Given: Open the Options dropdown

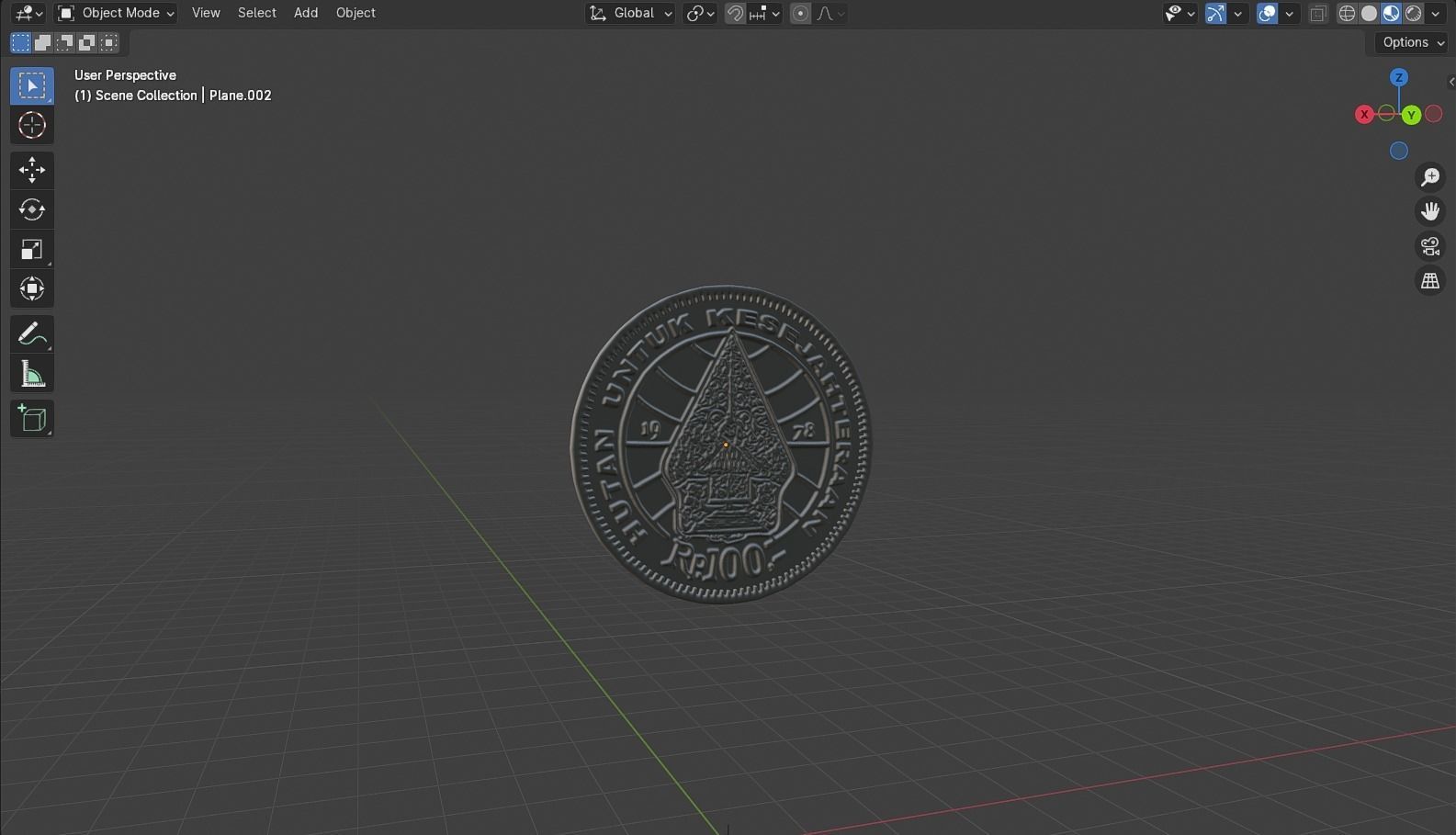Looking at the screenshot, I should (x=1413, y=42).
